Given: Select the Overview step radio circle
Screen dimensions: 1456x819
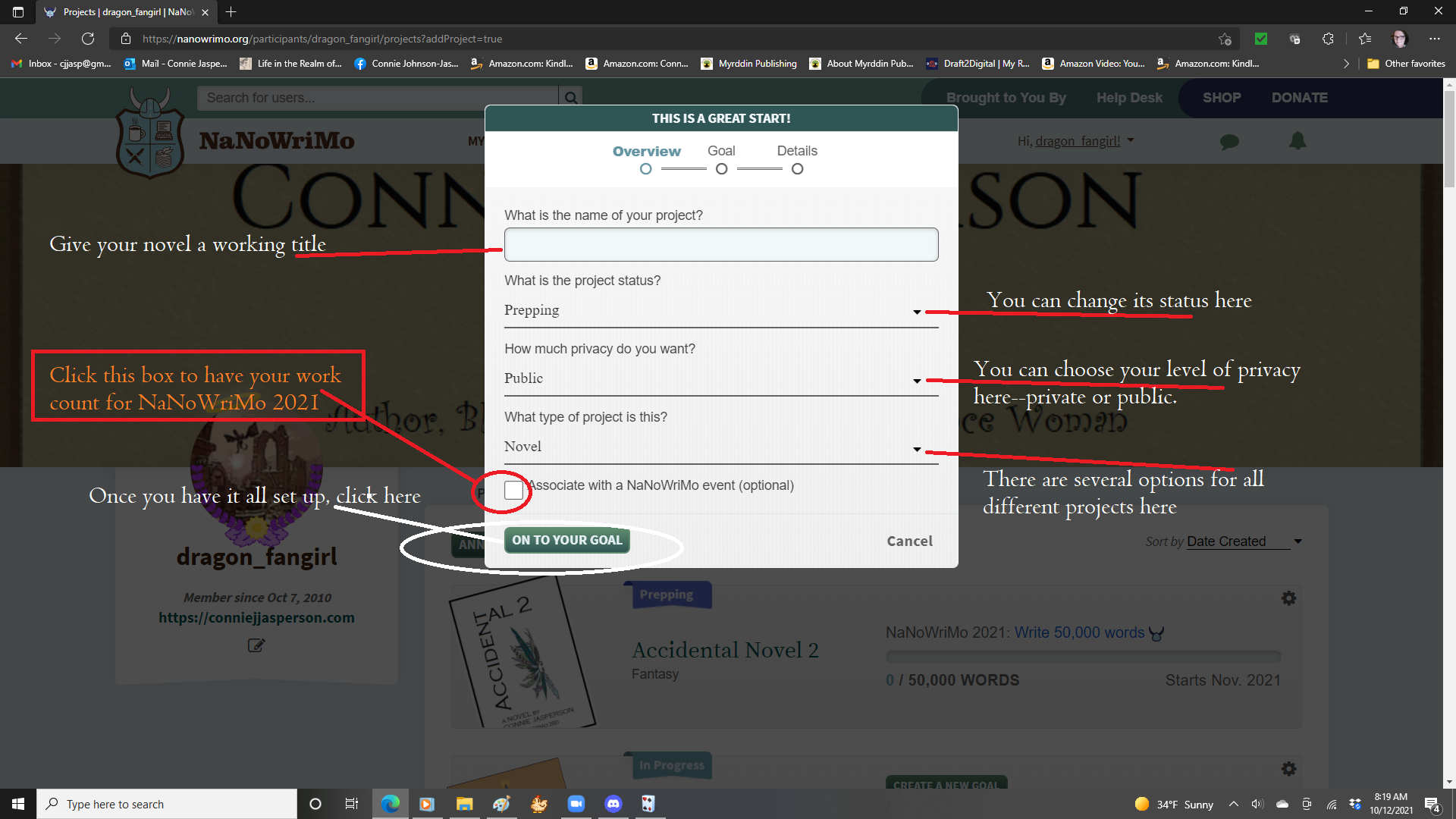Looking at the screenshot, I should tap(645, 168).
